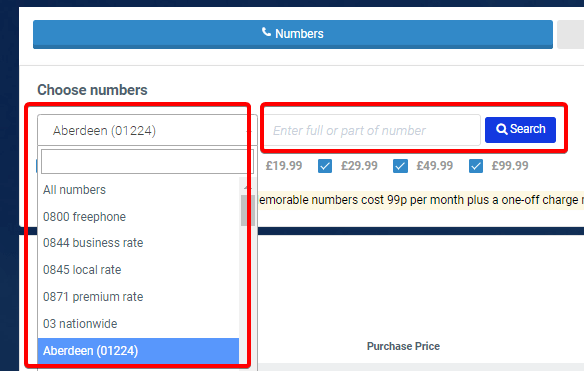Select 0871 premium rate option
This screenshot has width=584, height=371.
(x=138, y=297)
